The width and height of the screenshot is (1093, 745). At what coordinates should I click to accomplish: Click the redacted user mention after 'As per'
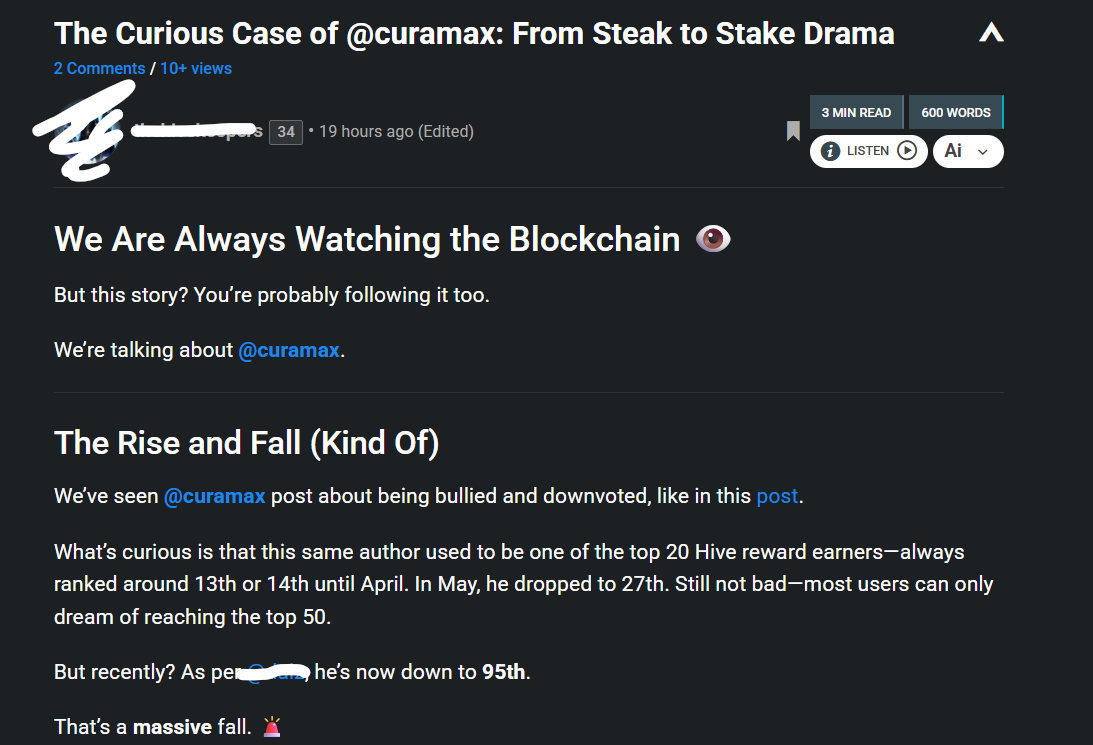pos(273,672)
